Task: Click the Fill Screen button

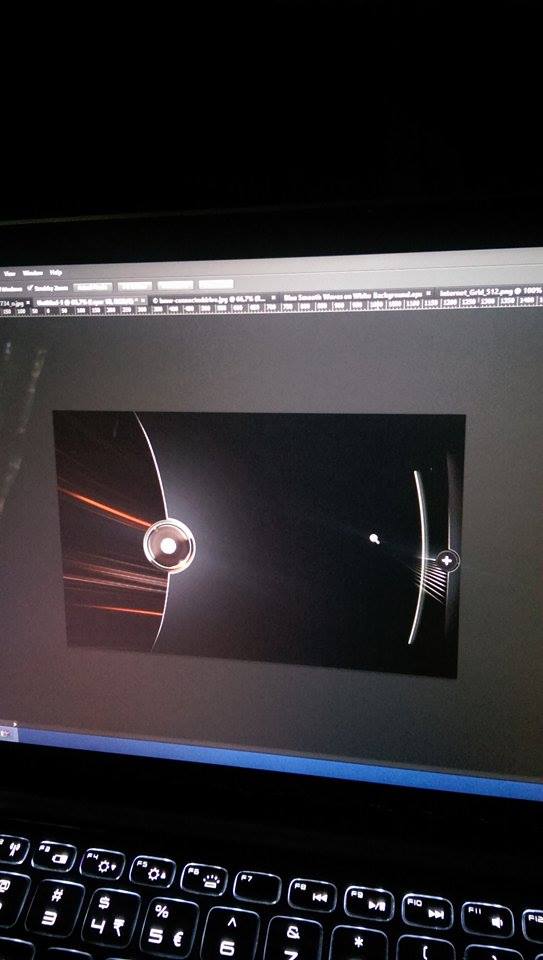Action: click(175, 285)
